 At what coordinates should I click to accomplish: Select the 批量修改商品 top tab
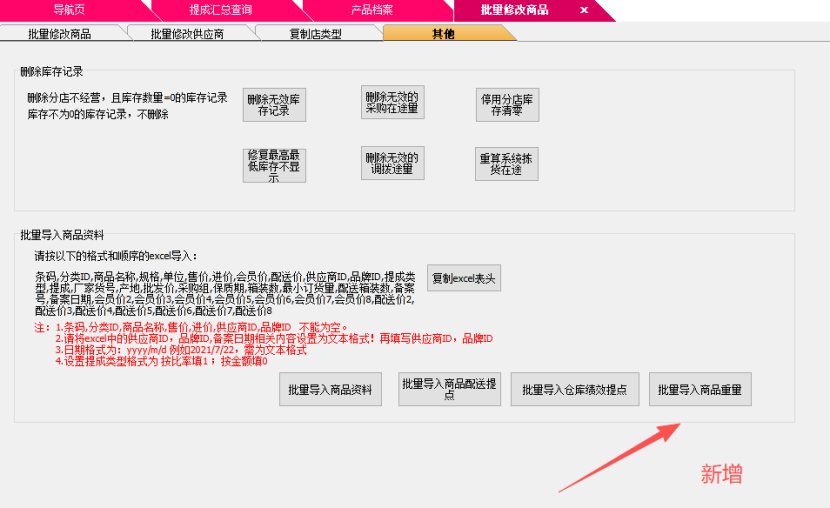click(x=514, y=10)
